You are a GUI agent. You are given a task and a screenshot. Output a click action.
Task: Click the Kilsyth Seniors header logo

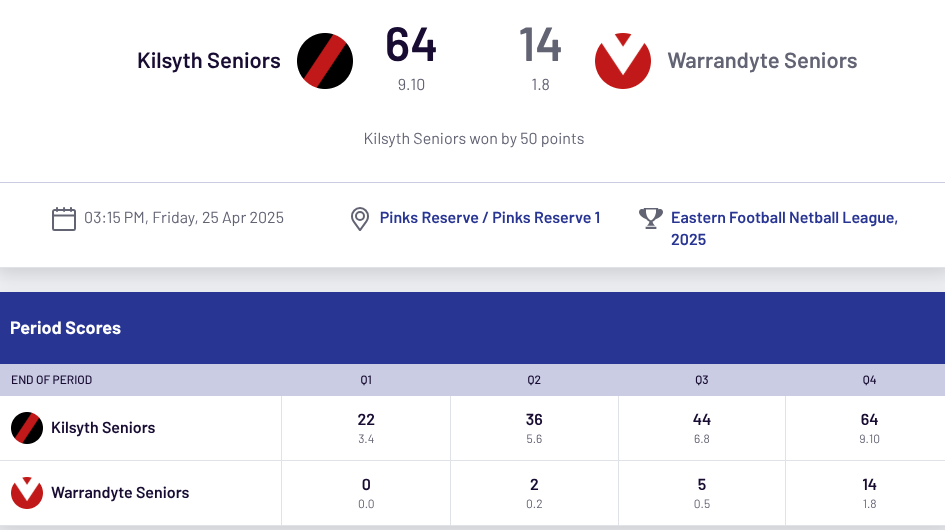(325, 61)
